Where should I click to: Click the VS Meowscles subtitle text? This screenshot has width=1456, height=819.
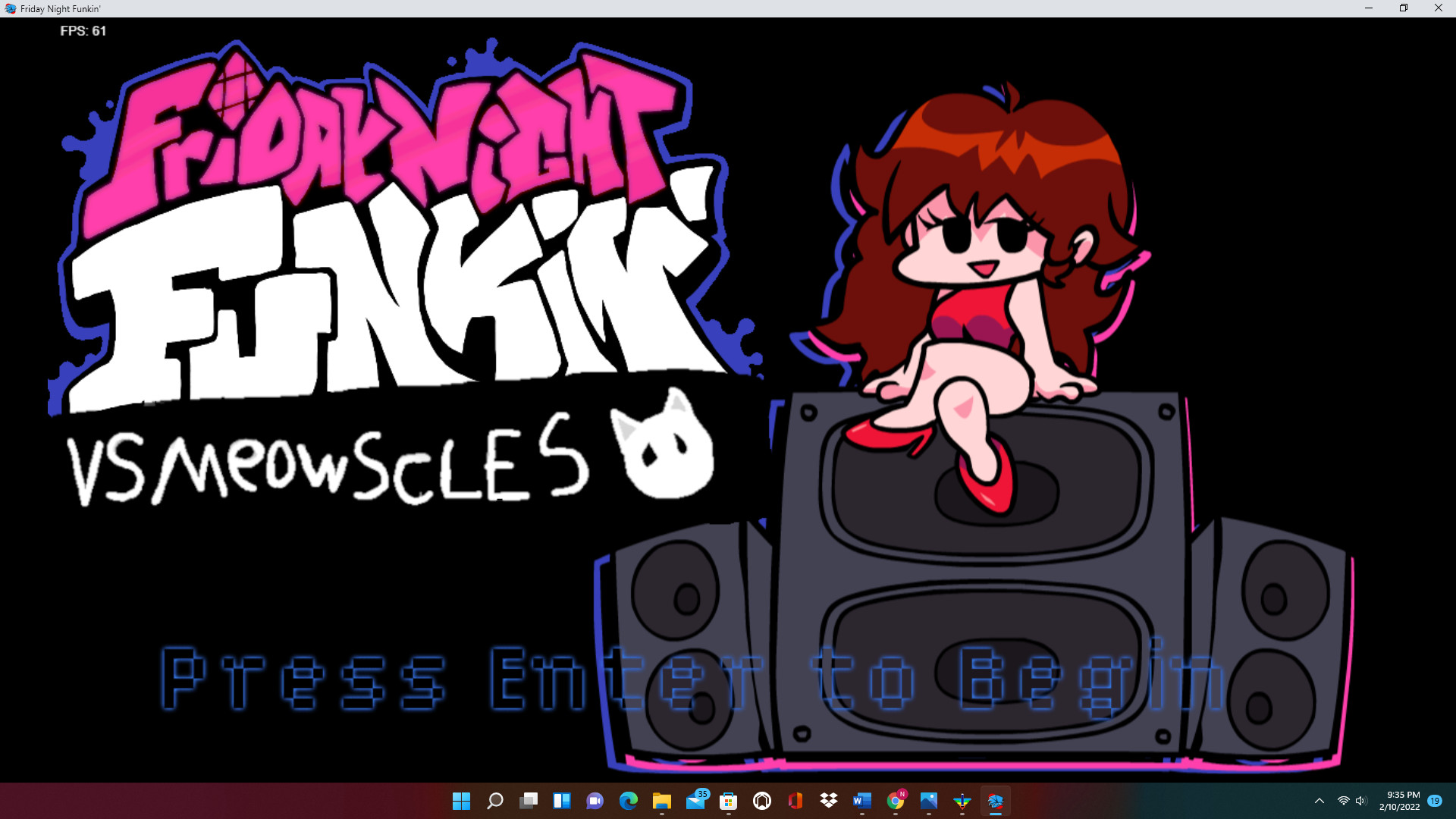click(328, 461)
